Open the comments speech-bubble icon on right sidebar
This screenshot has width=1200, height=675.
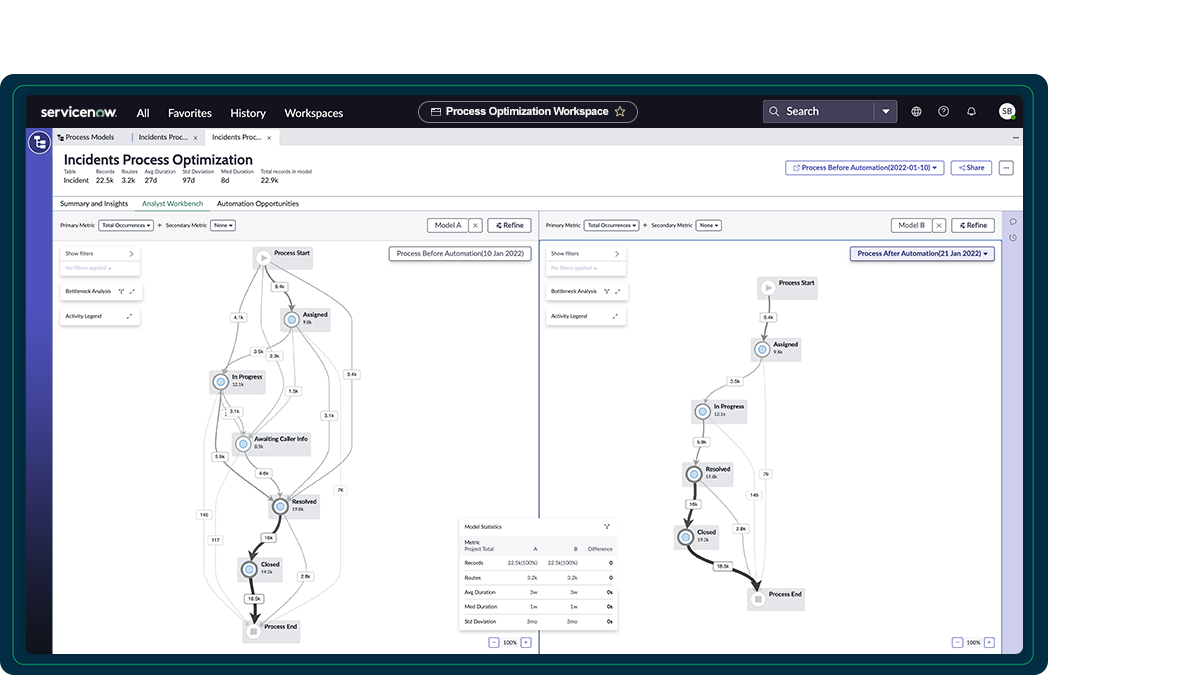(1012, 222)
